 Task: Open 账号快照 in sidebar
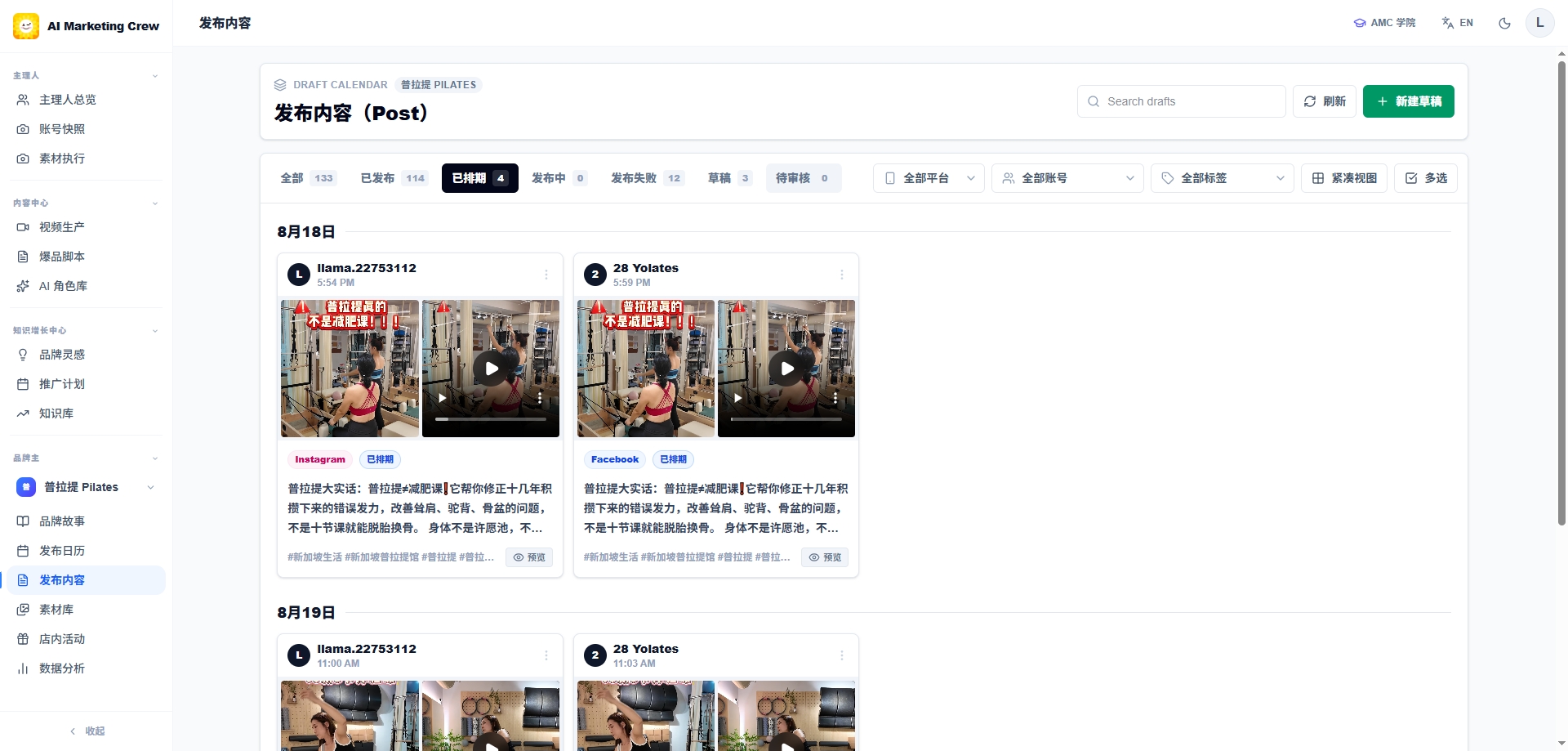click(x=85, y=129)
